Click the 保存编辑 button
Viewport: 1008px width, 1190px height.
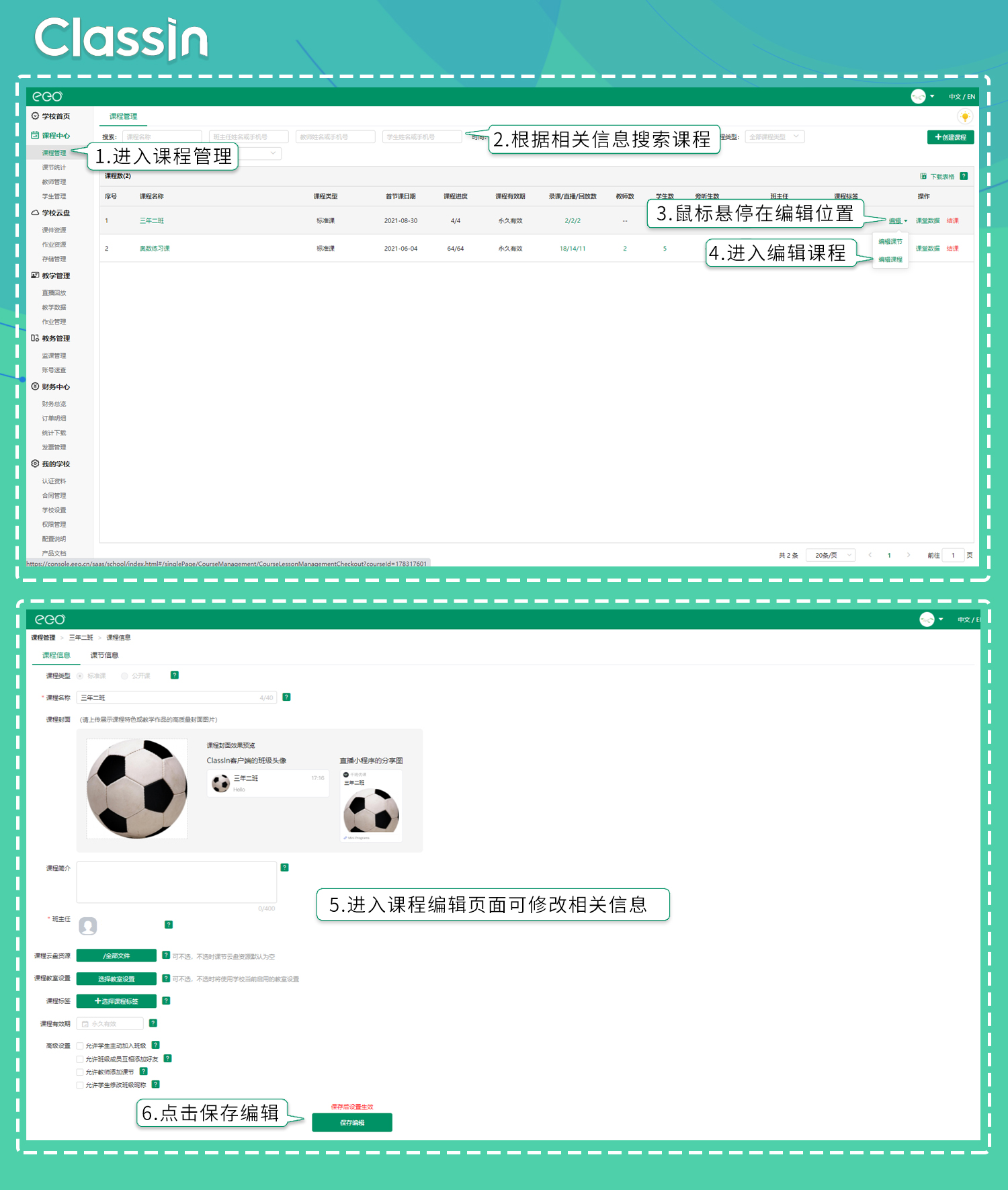[352, 1122]
